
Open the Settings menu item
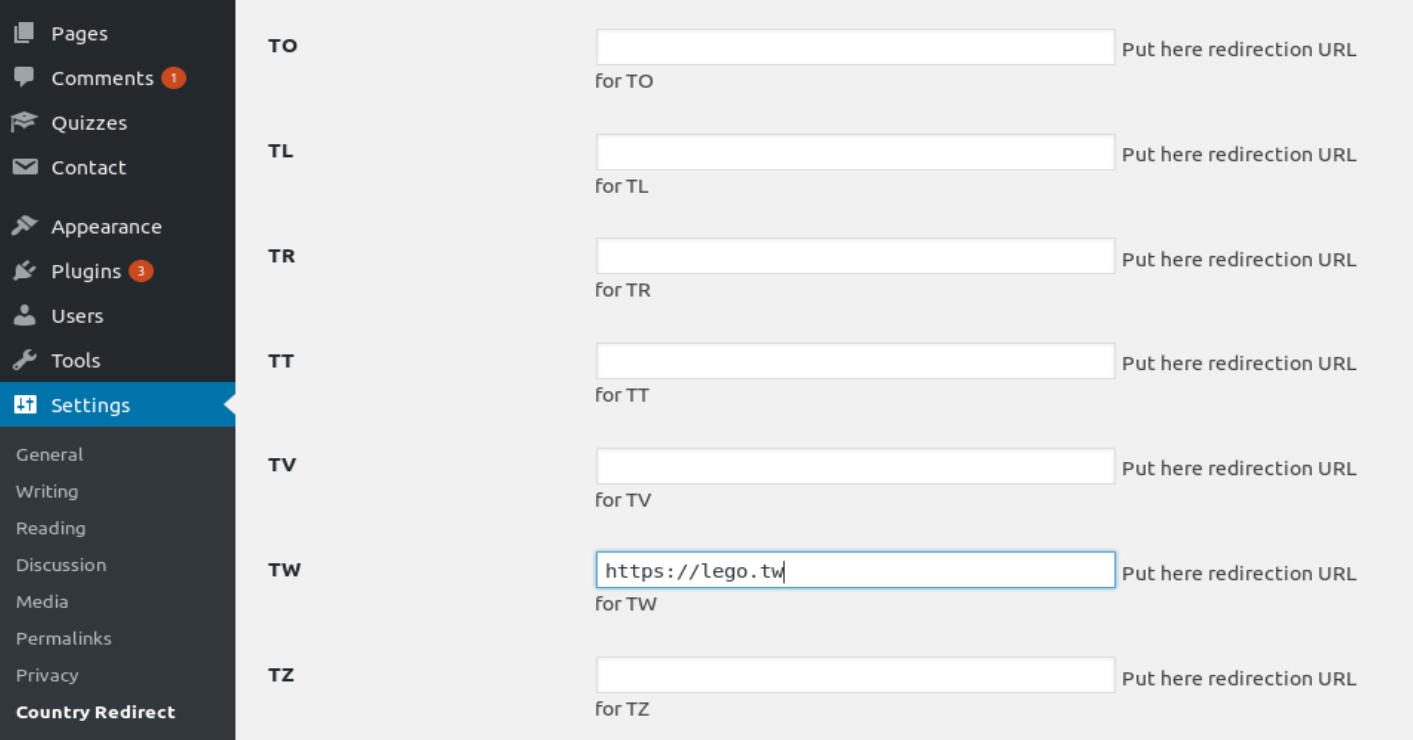point(90,405)
